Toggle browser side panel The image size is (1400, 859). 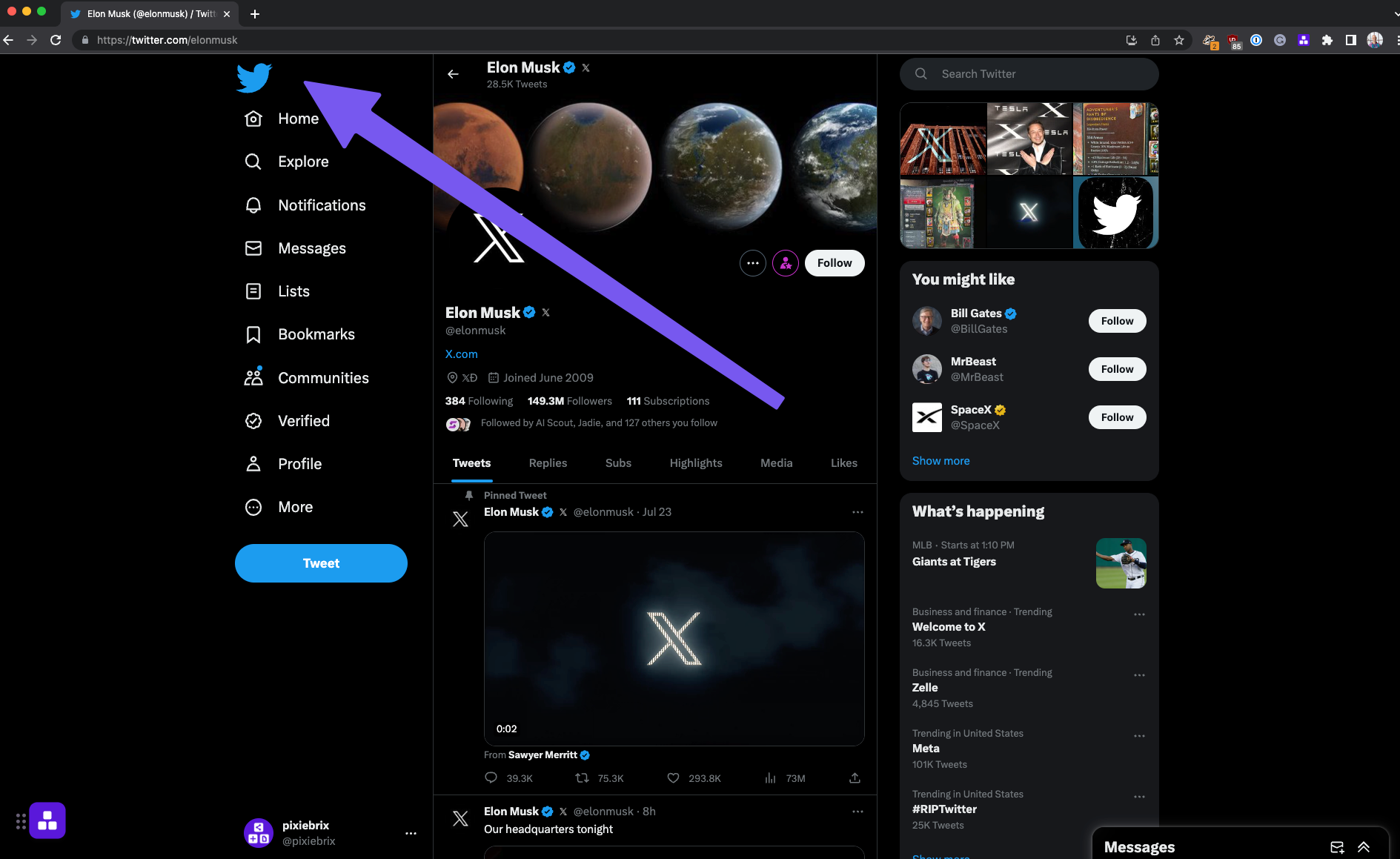[1350, 40]
